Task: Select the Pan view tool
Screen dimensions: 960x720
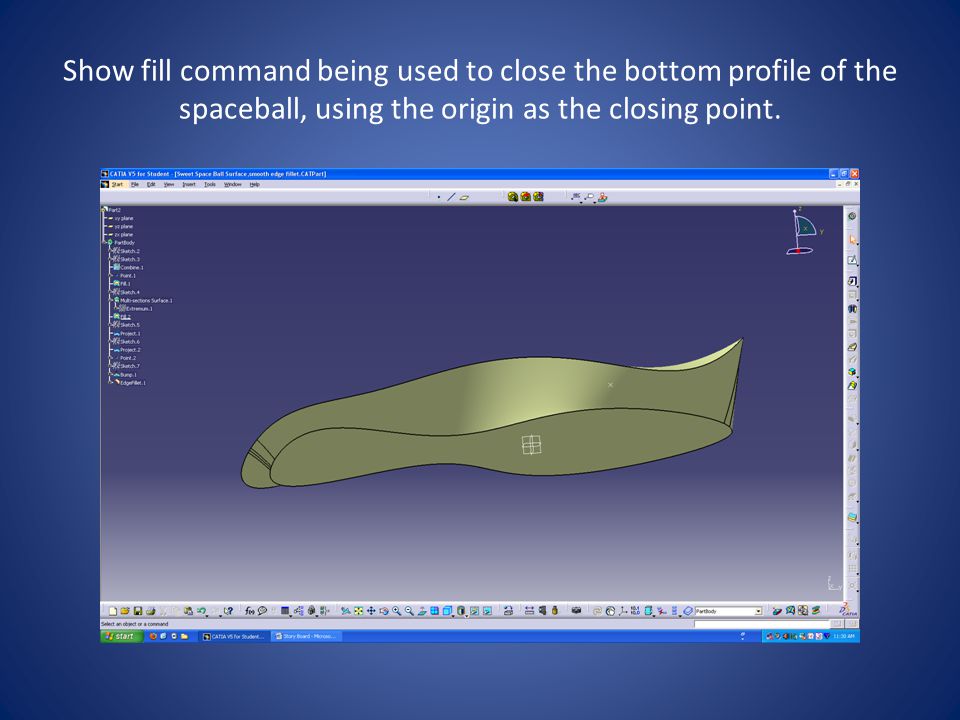Action: tap(371, 611)
